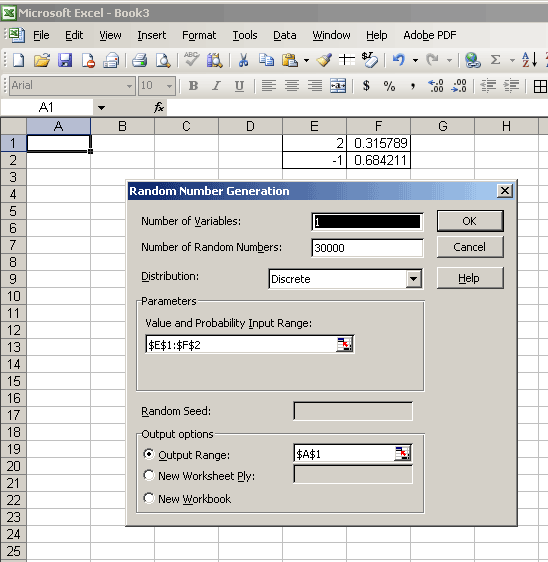This screenshot has height=562, width=548.
Task: Center align text
Action: pyautogui.click(x=292, y=86)
